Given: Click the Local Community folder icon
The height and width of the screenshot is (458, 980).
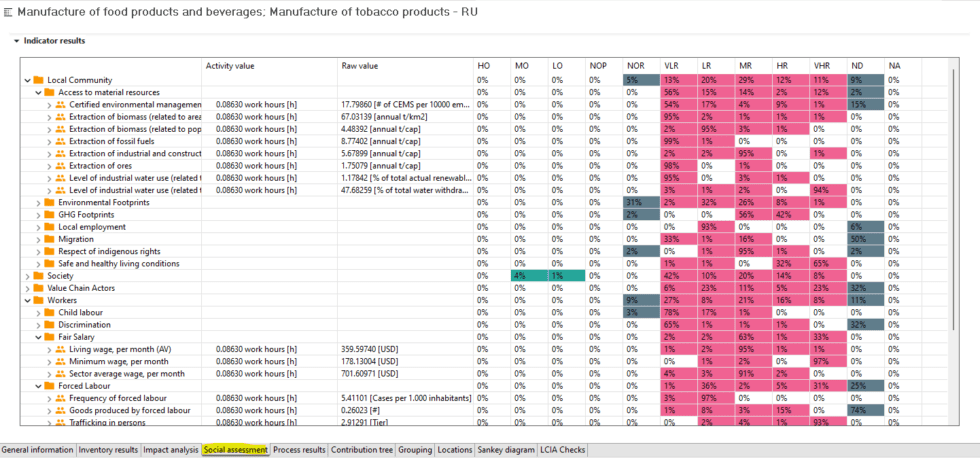Looking at the screenshot, I should click(38, 80).
